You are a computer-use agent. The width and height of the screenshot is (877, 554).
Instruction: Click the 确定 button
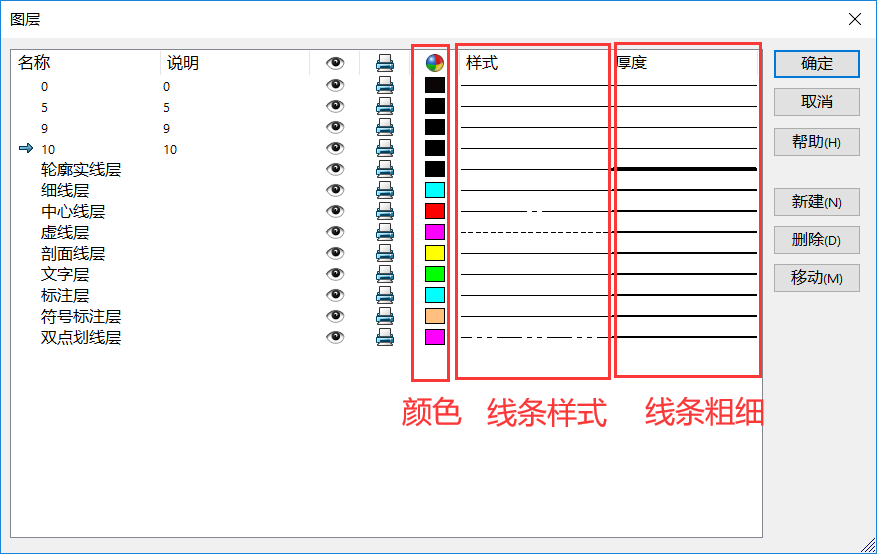[817, 64]
